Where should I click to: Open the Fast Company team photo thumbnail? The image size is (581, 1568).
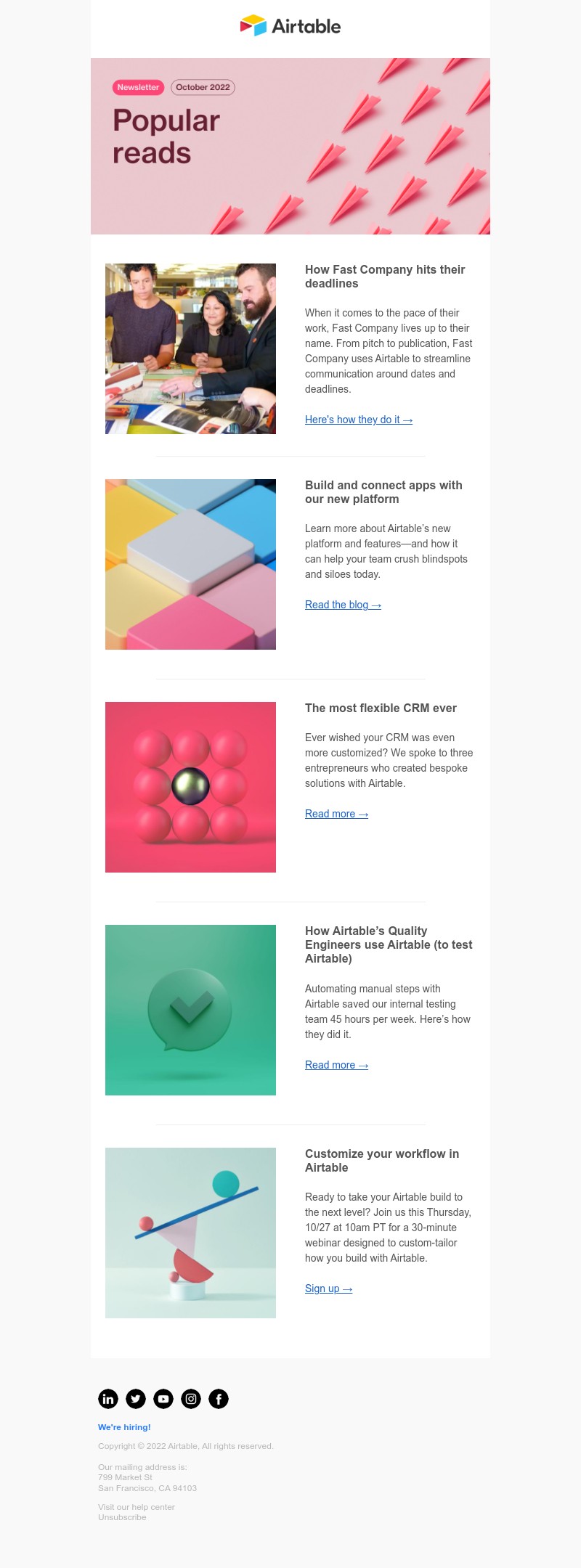point(190,348)
